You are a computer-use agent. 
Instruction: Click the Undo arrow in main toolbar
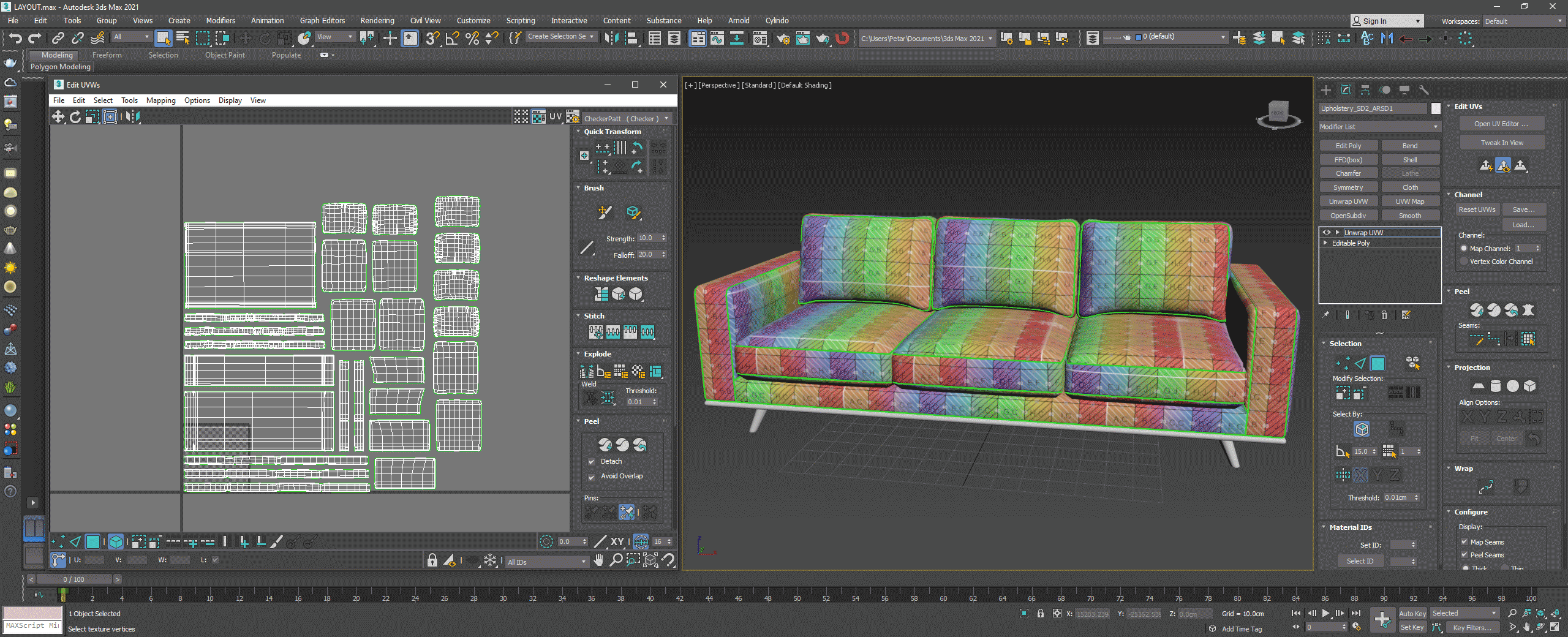(15, 39)
